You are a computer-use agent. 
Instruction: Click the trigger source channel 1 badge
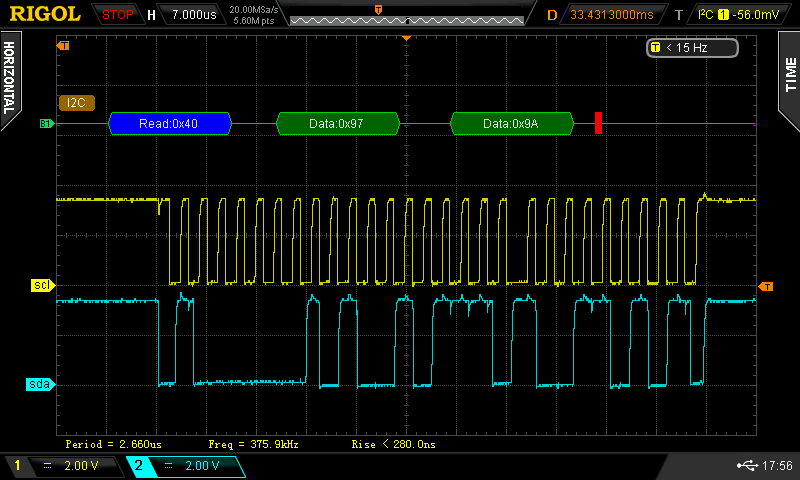click(722, 15)
